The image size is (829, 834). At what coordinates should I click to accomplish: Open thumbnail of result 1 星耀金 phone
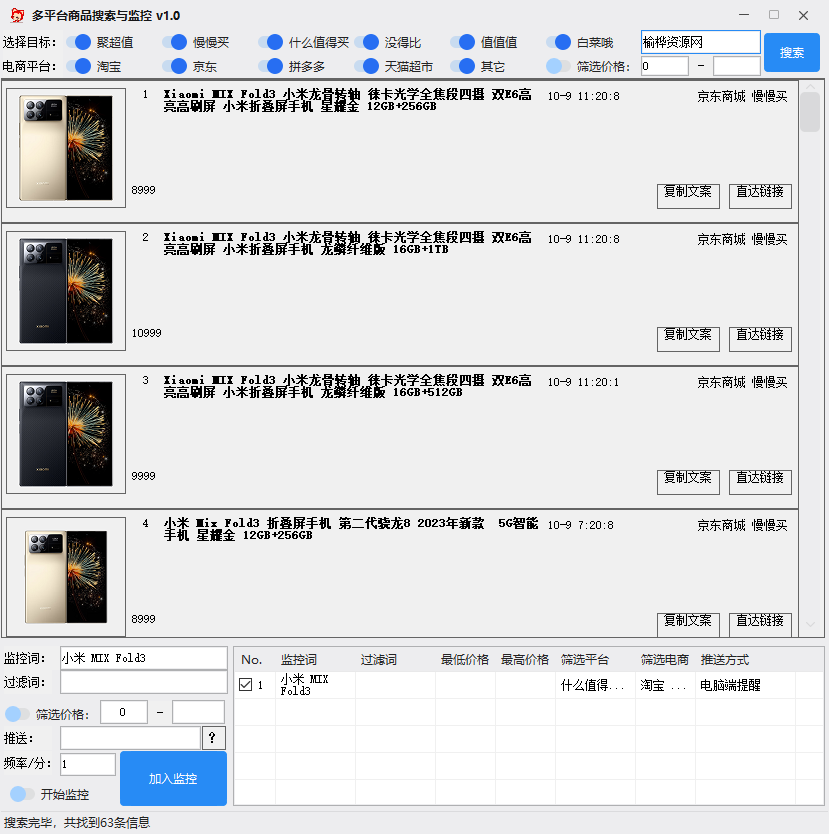pos(66,148)
